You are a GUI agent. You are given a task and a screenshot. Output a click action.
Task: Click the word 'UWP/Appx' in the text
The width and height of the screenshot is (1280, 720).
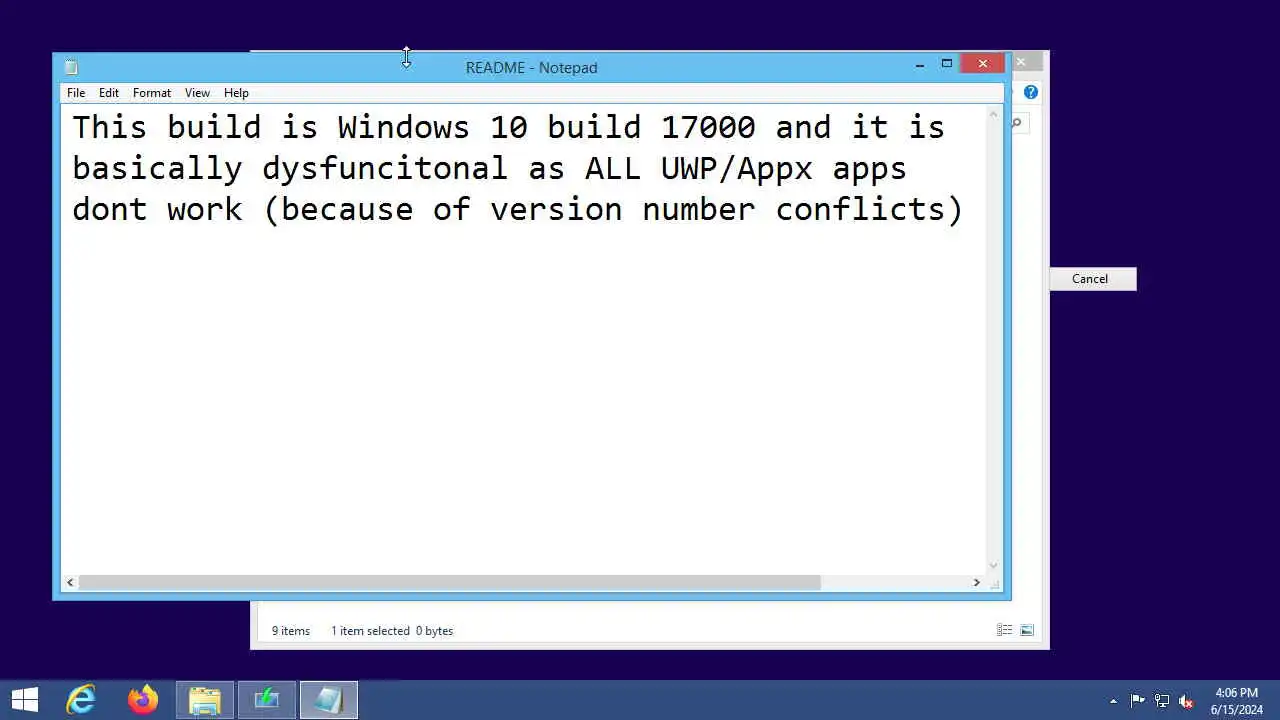tap(737, 168)
